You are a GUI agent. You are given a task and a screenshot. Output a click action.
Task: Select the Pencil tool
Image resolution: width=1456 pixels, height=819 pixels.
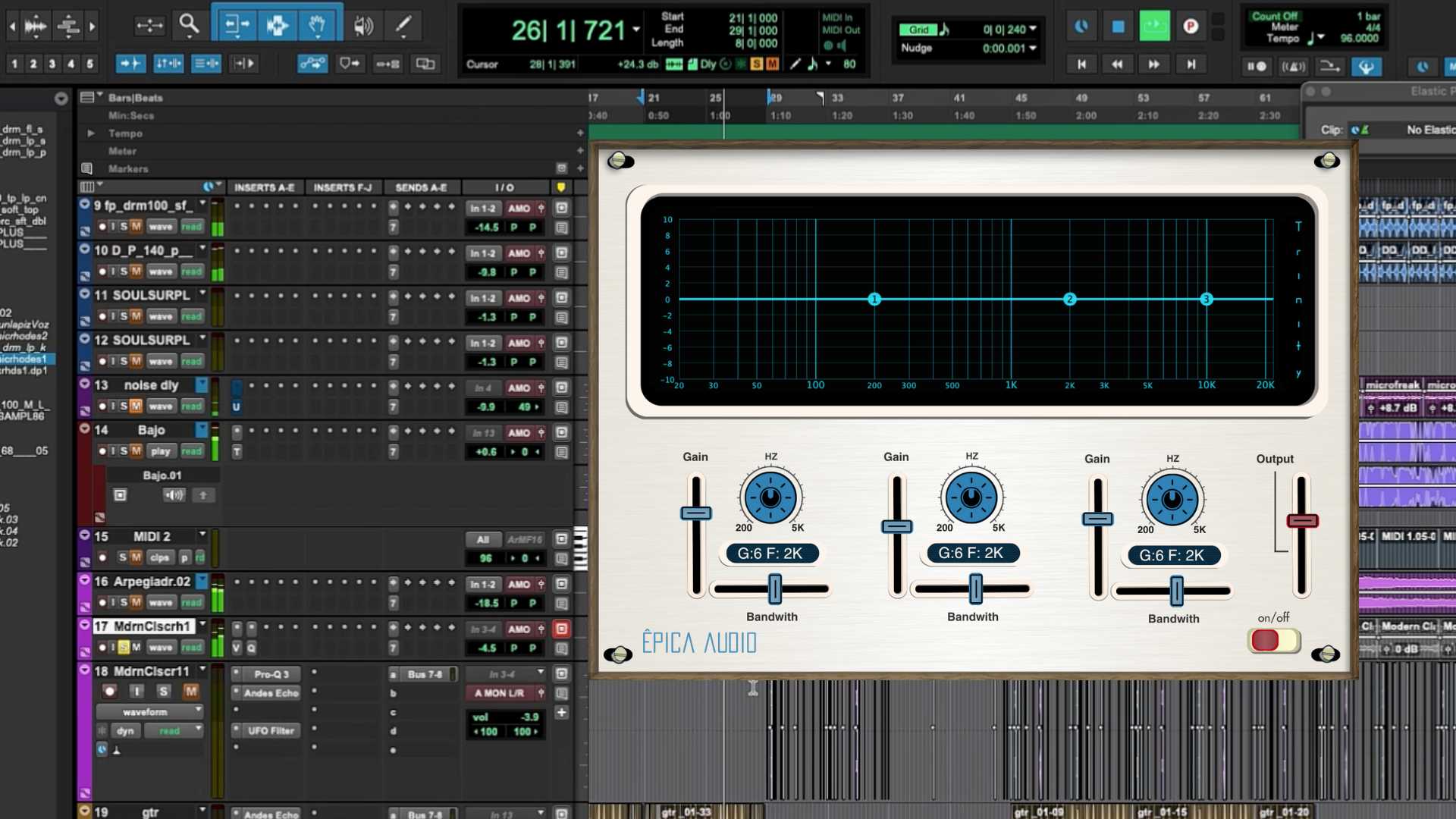(x=403, y=25)
